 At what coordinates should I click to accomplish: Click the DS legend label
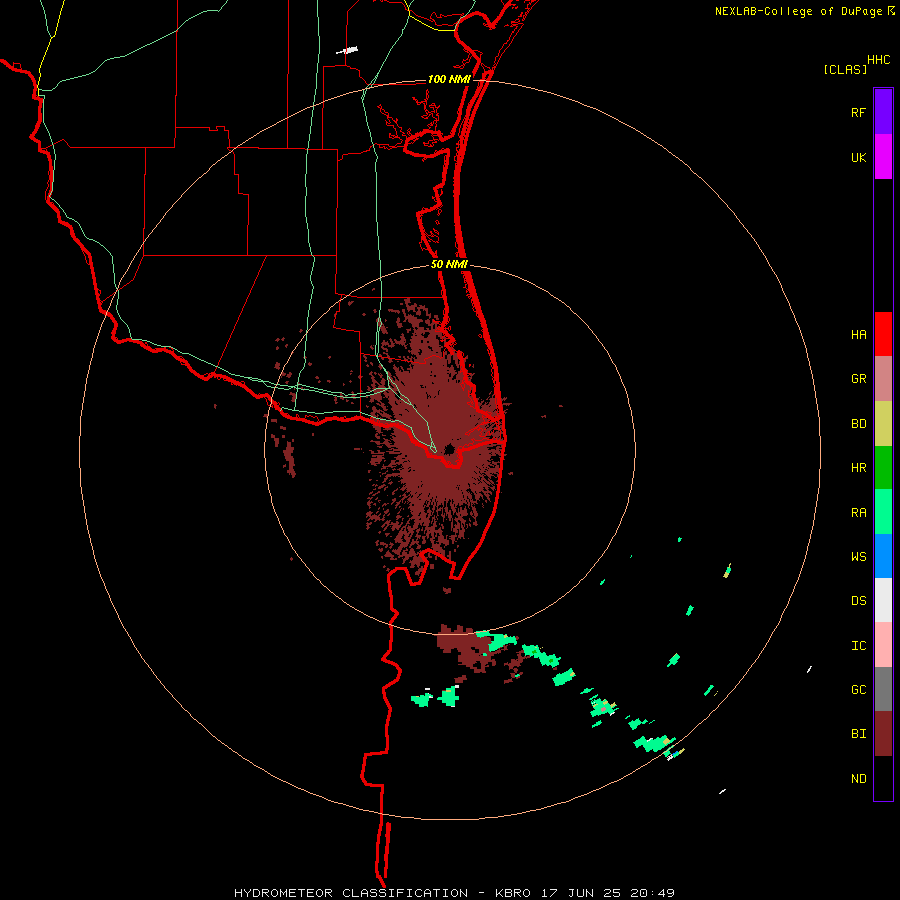point(859,601)
